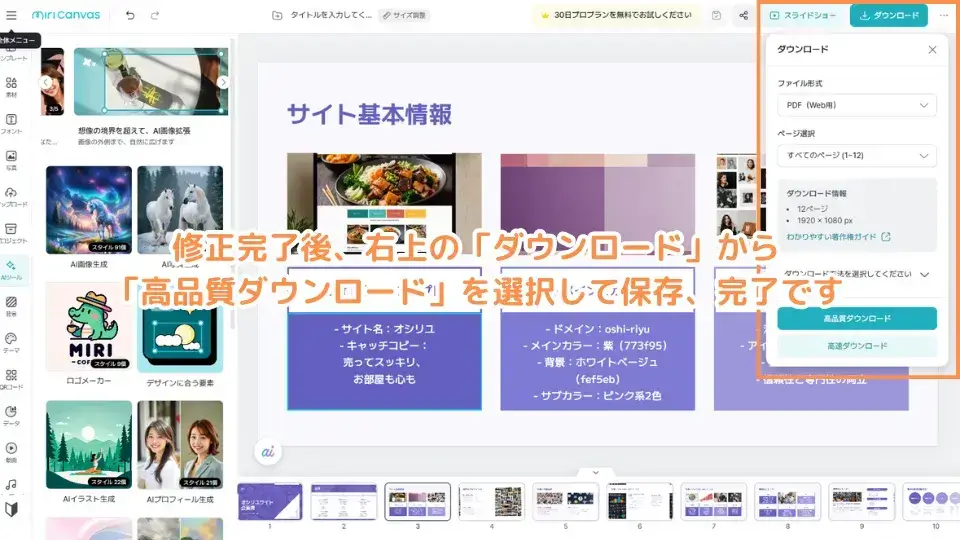Select page 10 thumbnail

[931, 501]
